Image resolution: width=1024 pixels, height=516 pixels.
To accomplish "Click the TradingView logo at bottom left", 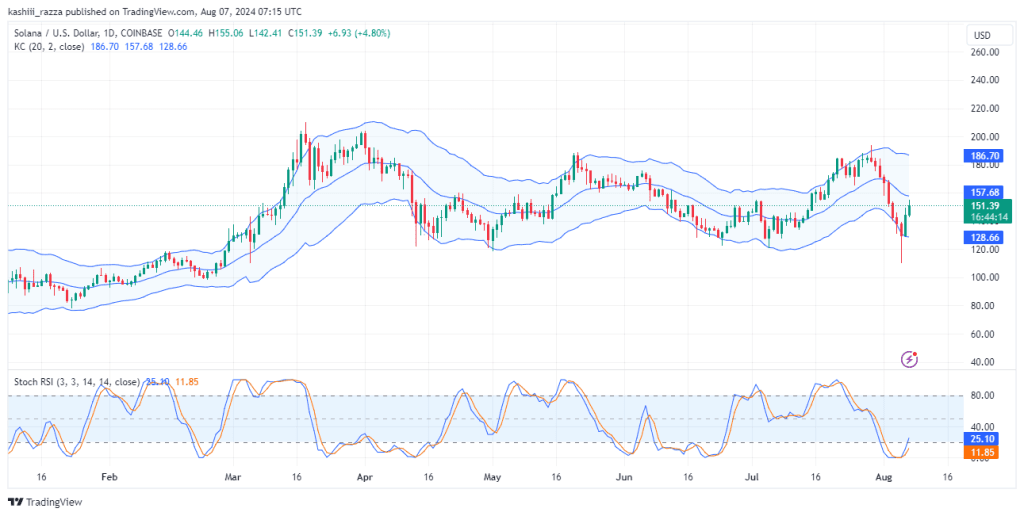I will click(x=45, y=502).
